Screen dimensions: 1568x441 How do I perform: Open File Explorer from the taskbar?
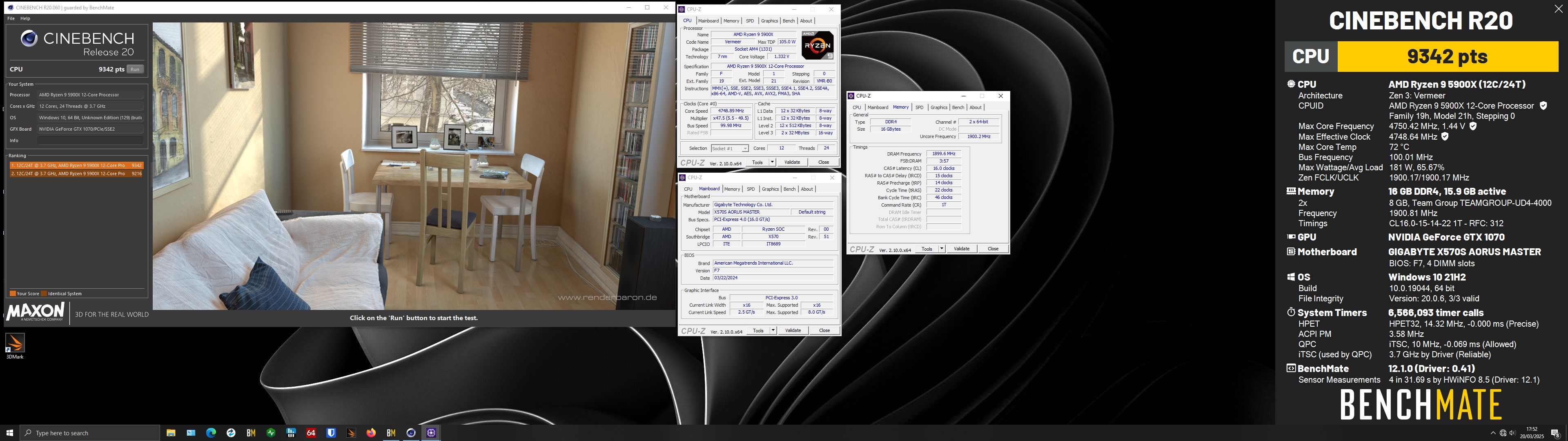[x=171, y=433]
